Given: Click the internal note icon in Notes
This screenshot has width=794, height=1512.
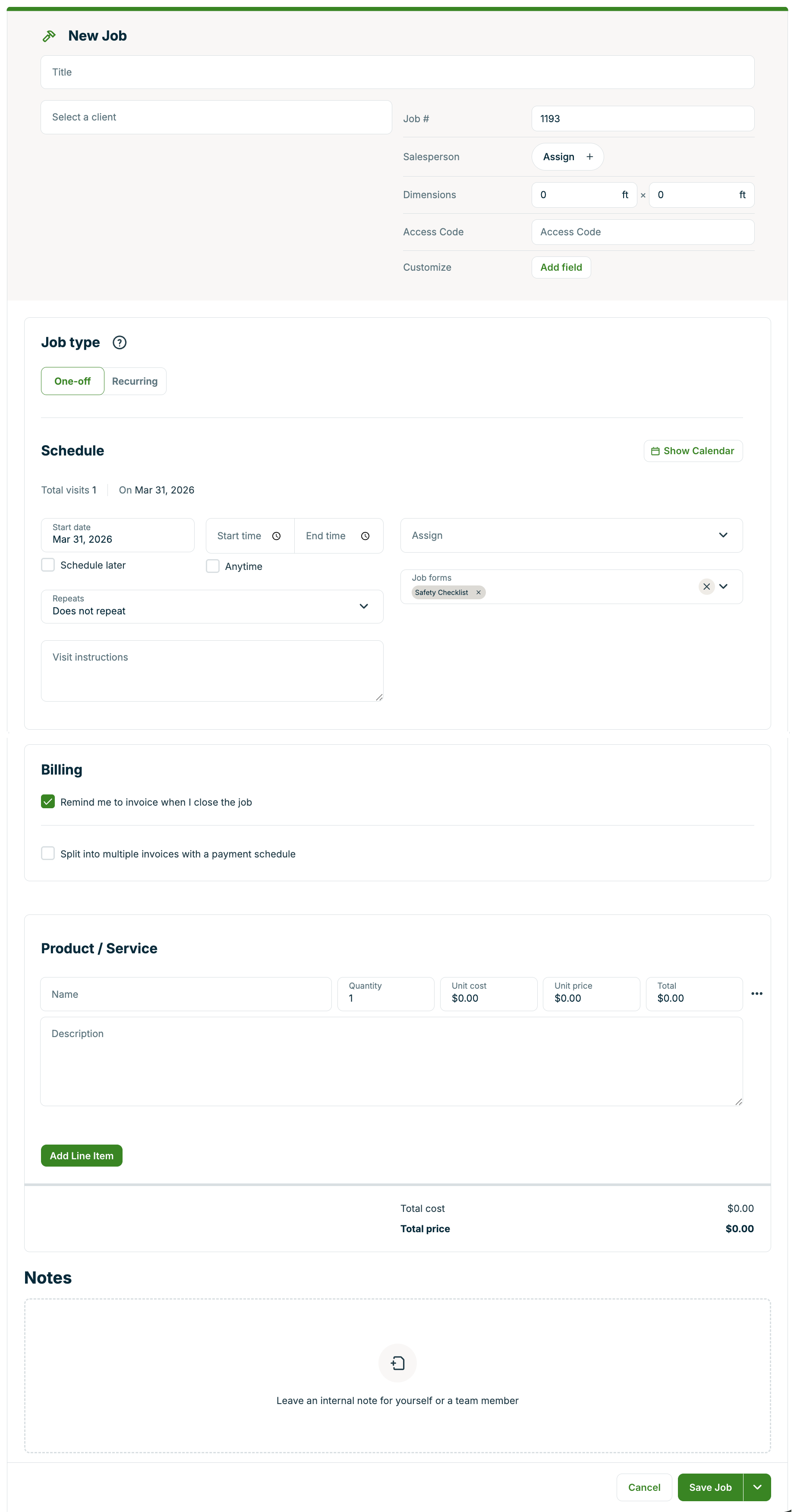Looking at the screenshot, I should coord(397,1363).
